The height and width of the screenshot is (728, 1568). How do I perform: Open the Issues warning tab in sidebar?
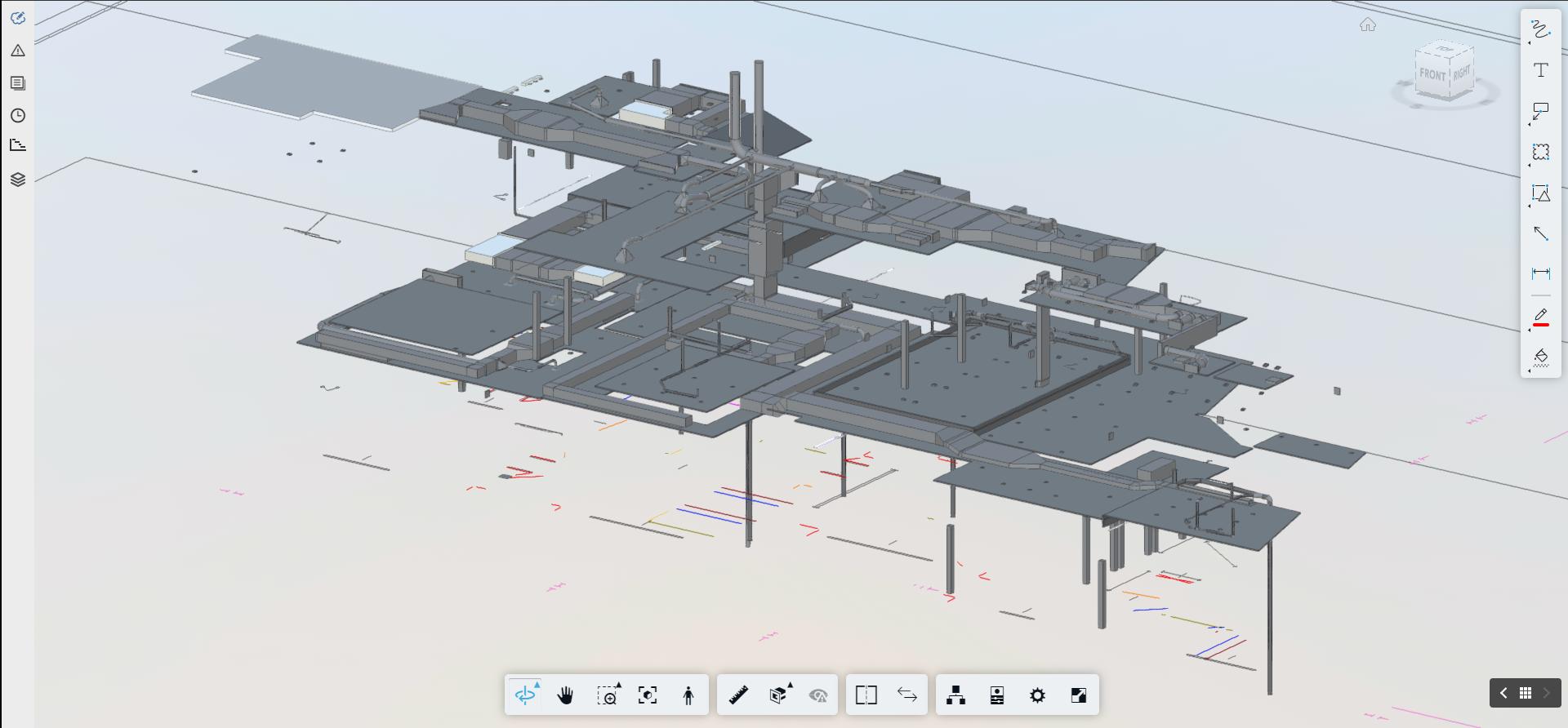(x=18, y=51)
